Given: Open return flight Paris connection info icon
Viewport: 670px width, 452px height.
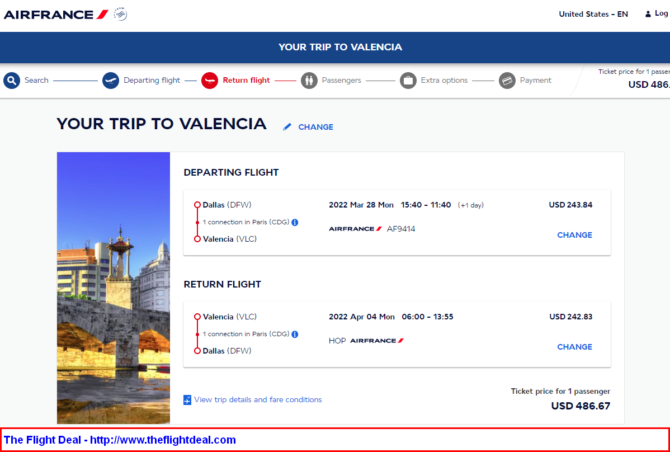Looking at the screenshot, I should coord(295,334).
